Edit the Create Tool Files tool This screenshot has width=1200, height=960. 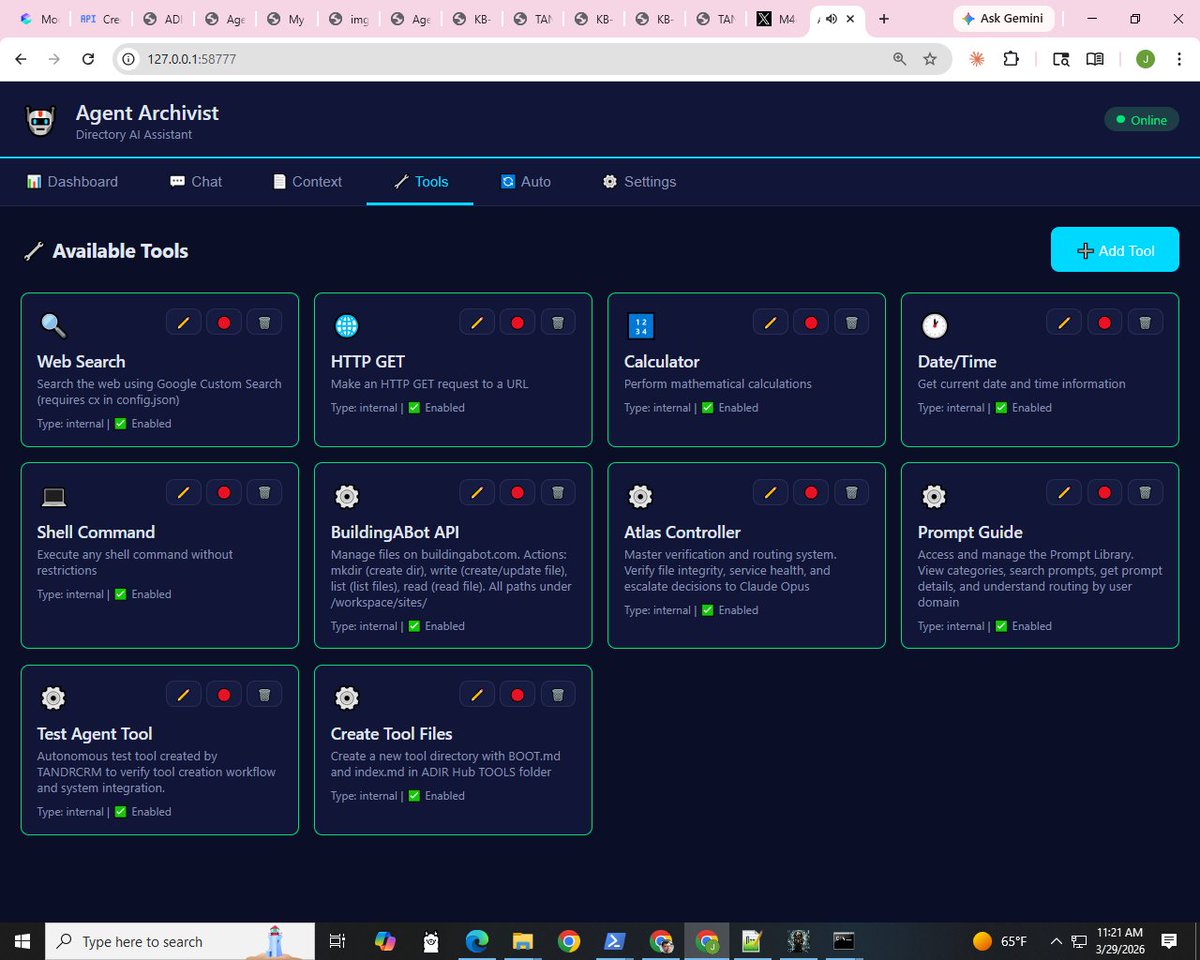pos(477,694)
